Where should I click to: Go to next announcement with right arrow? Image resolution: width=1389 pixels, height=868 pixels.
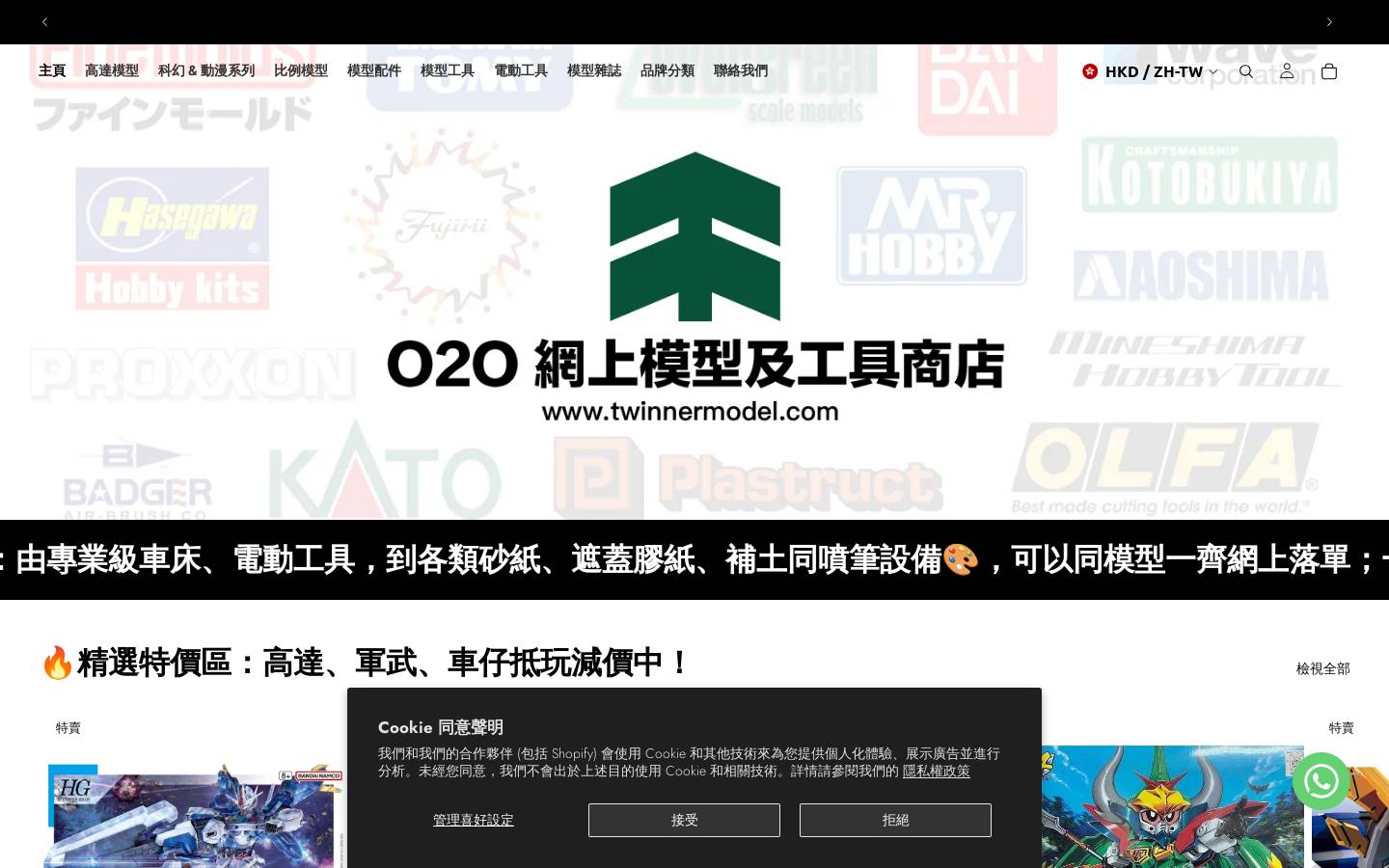pyautogui.click(x=1329, y=22)
